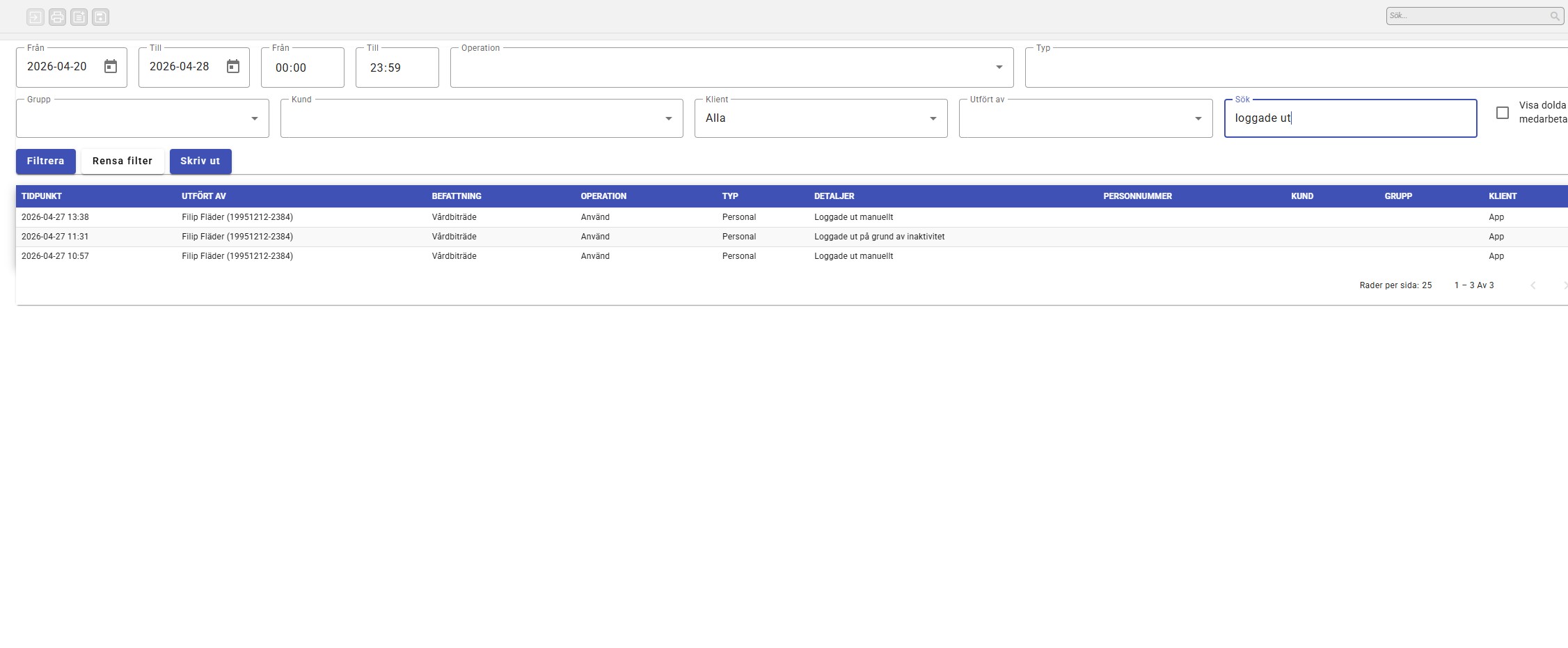Open calendar picker for Från date
Screen dimensions: 1568x648
(x=111, y=67)
